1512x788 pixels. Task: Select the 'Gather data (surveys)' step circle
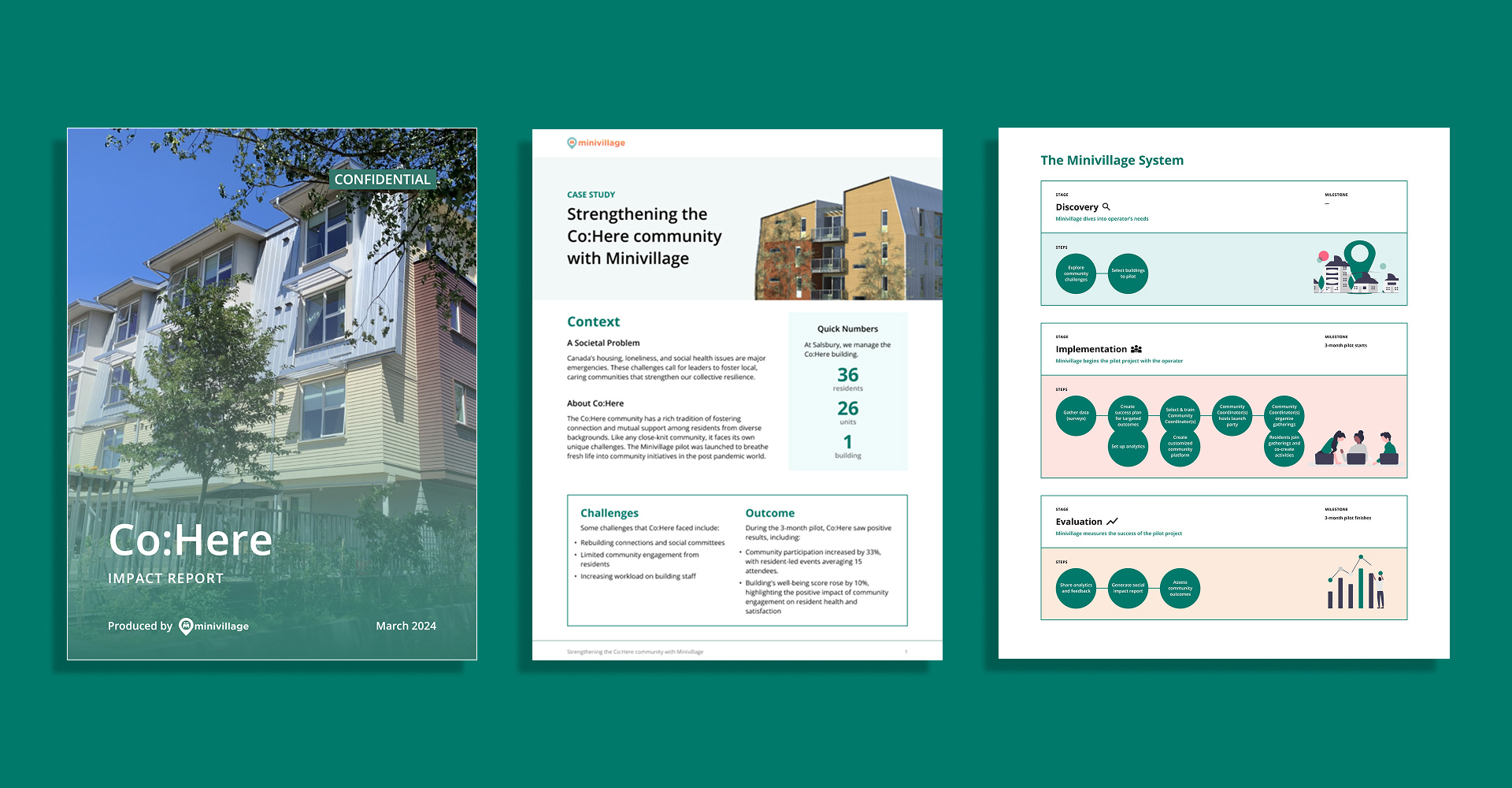point(1076,415)
